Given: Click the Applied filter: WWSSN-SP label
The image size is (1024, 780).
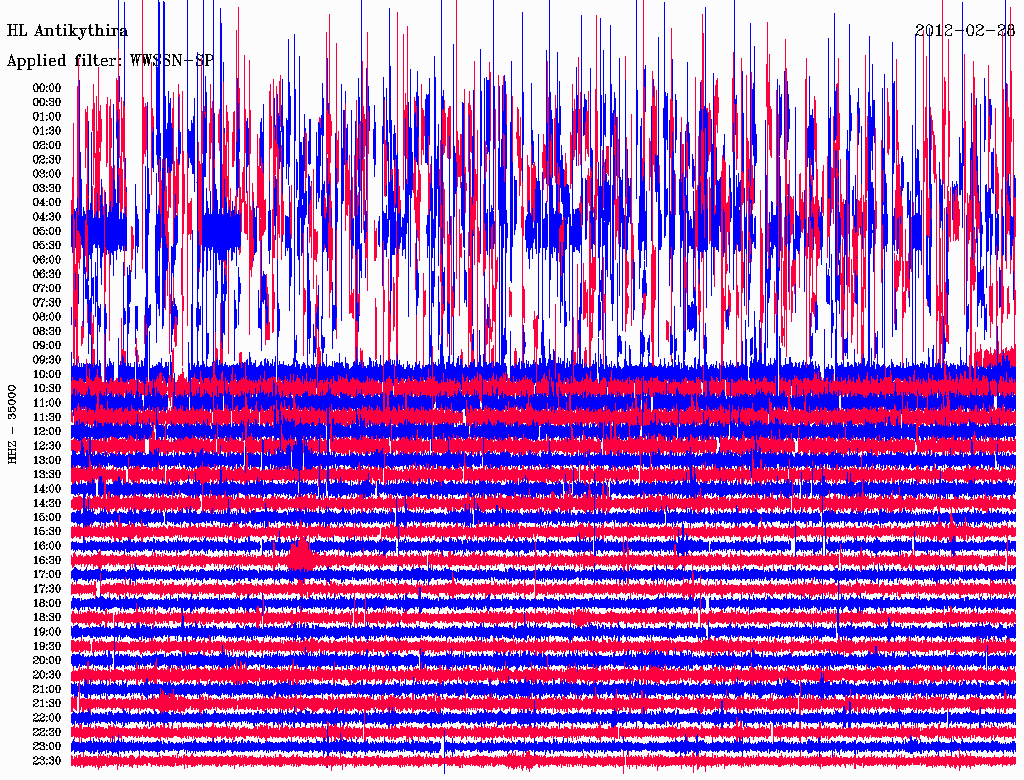Looking at the screenshot, I should click(110, 61).
